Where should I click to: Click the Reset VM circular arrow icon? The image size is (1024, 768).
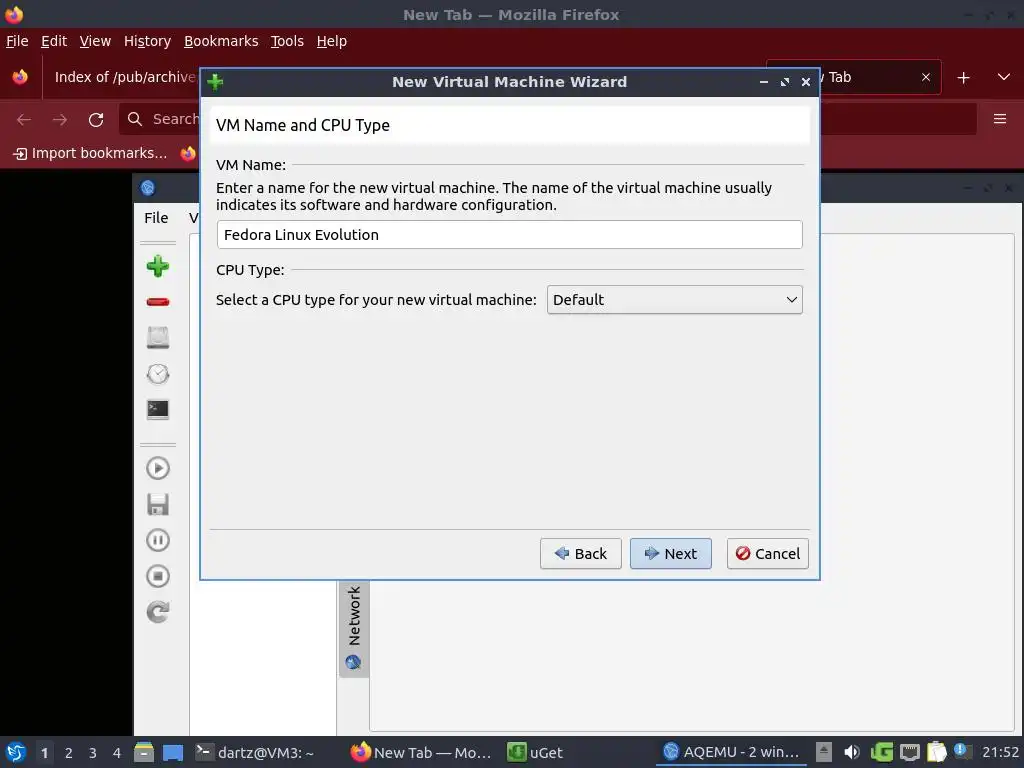pos(157,612)
